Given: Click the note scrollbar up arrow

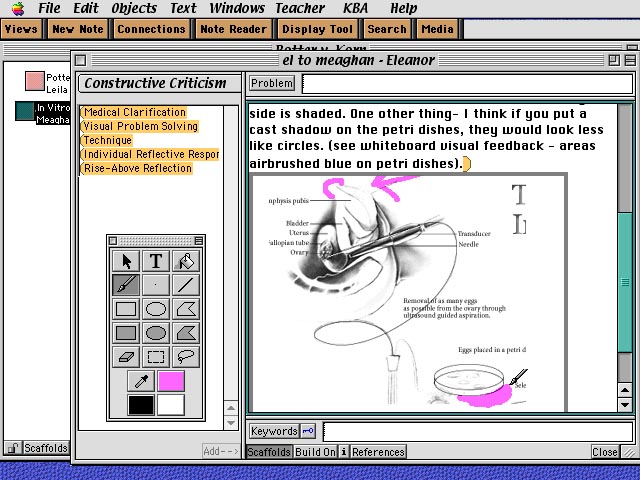Looking at the screenshot, I should point(625,390).
